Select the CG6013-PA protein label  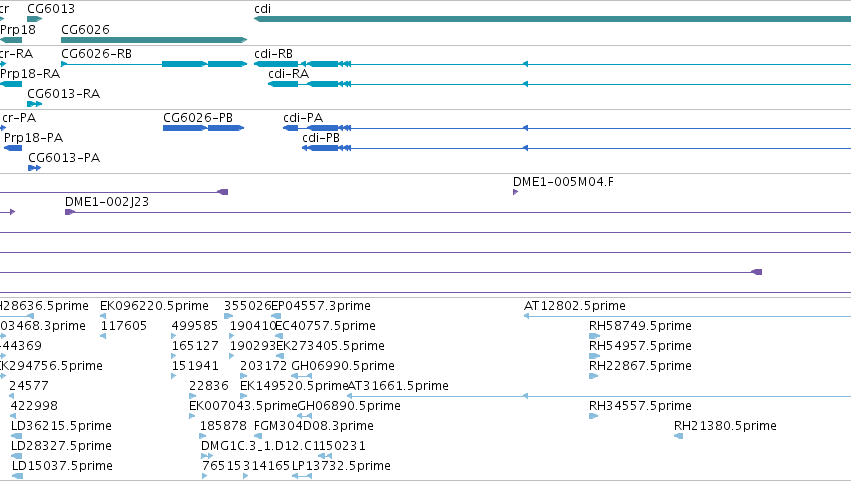click(x=64, y=158)
